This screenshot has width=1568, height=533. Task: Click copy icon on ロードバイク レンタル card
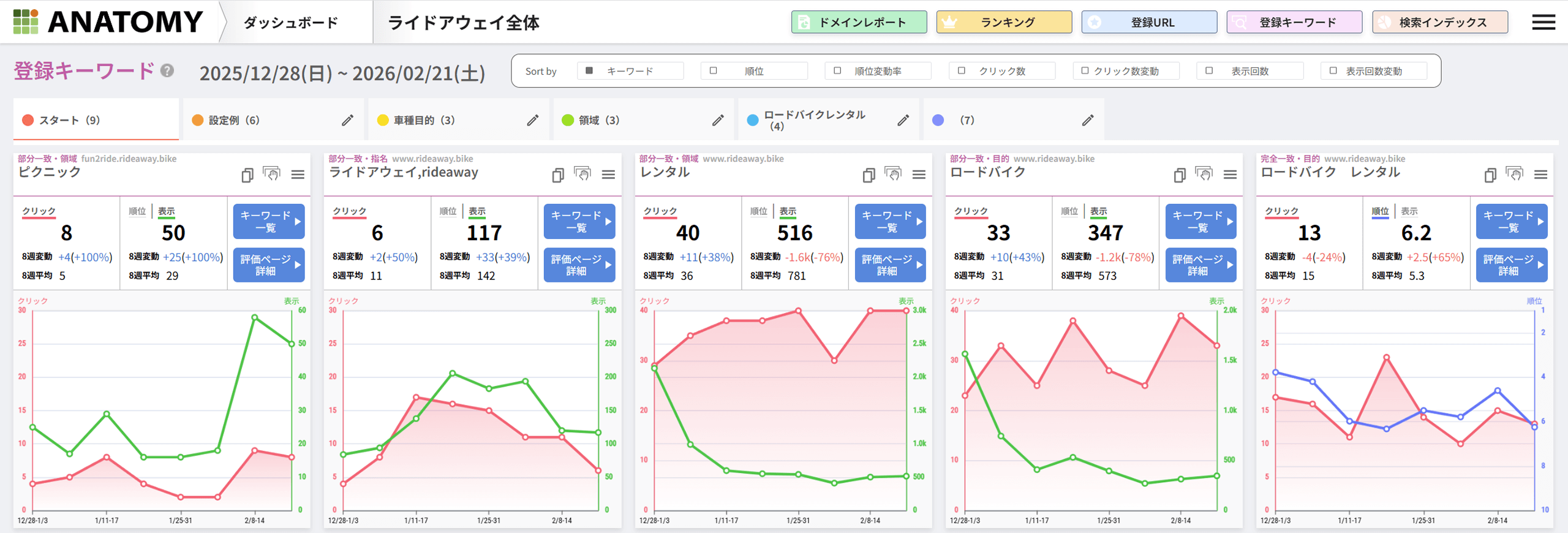[x=1490, y=175]
